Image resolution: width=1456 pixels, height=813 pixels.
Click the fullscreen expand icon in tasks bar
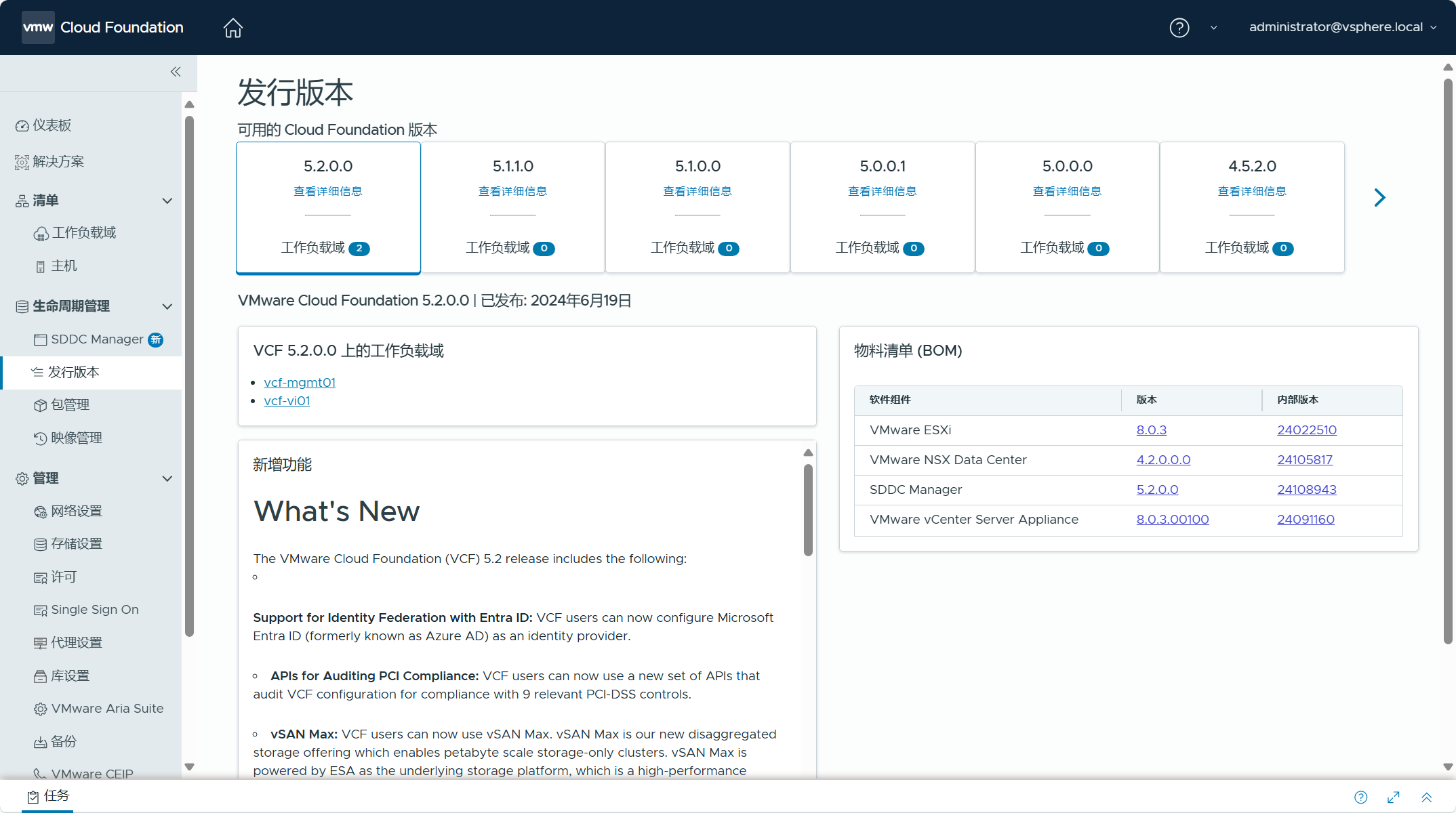click(x=1394, y=797)
